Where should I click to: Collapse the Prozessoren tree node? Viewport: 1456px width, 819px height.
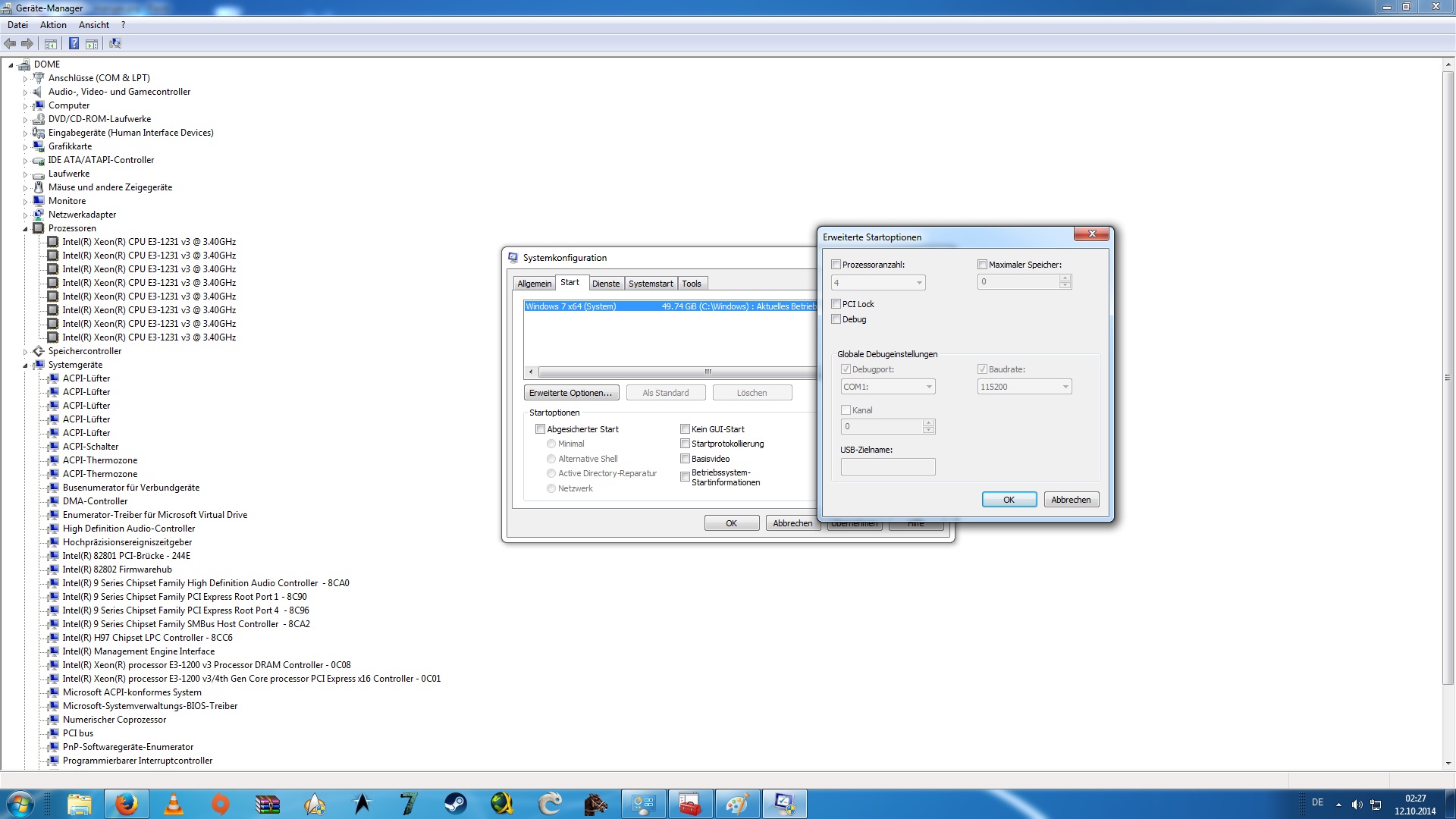(25, 228)
